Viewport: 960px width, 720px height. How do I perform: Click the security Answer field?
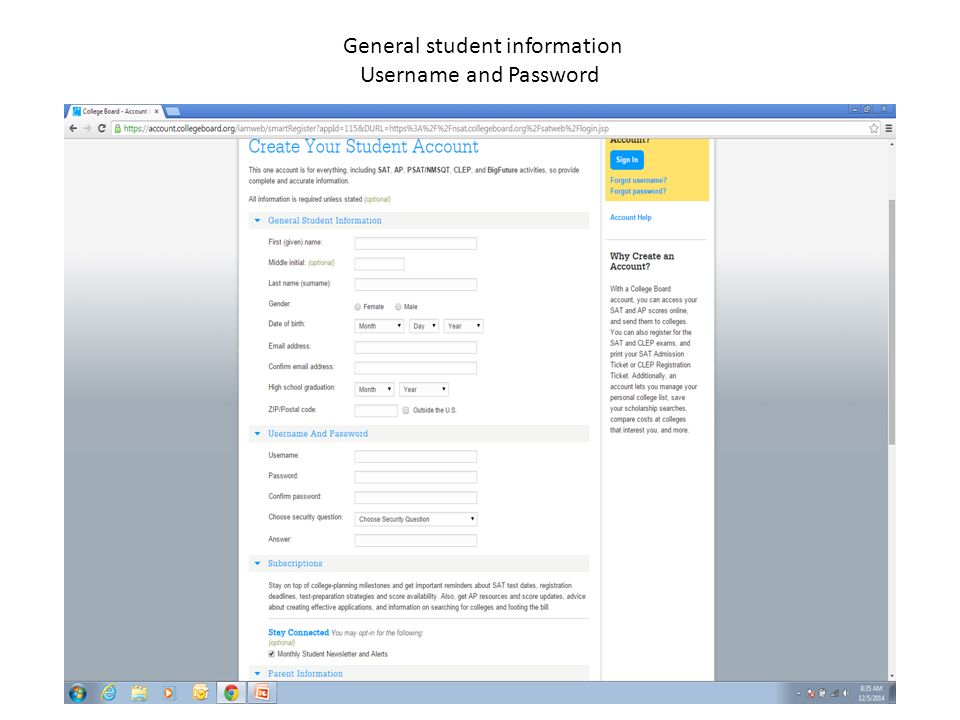416,540
